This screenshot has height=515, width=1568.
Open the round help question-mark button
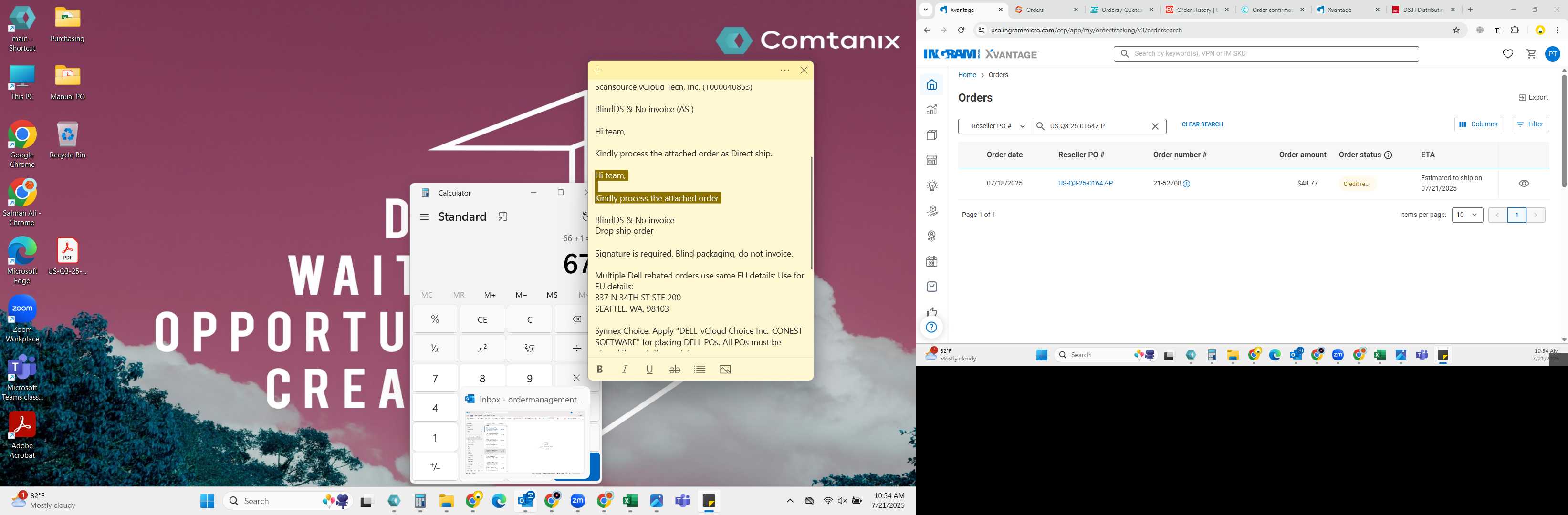click(x=931, y=328)
